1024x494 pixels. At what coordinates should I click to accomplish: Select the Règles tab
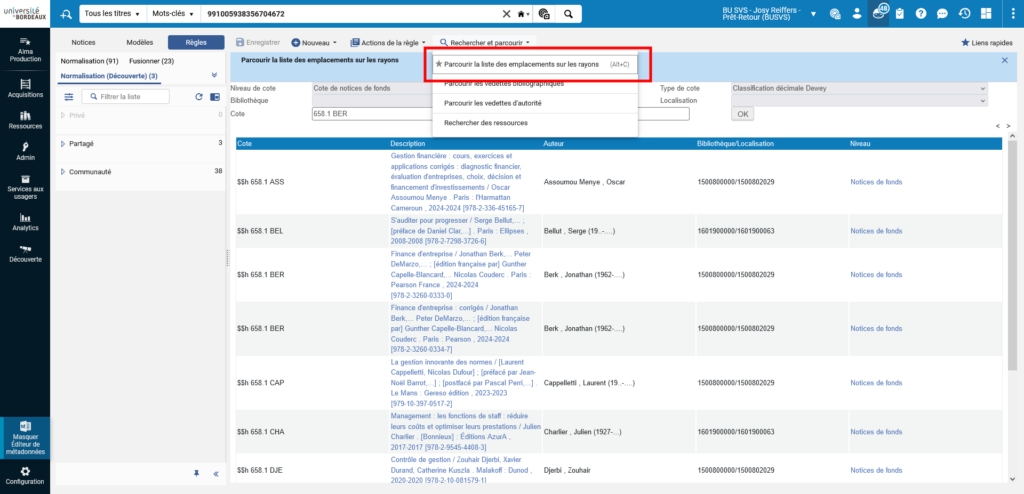pyautogui.click(x=196, y=42)
